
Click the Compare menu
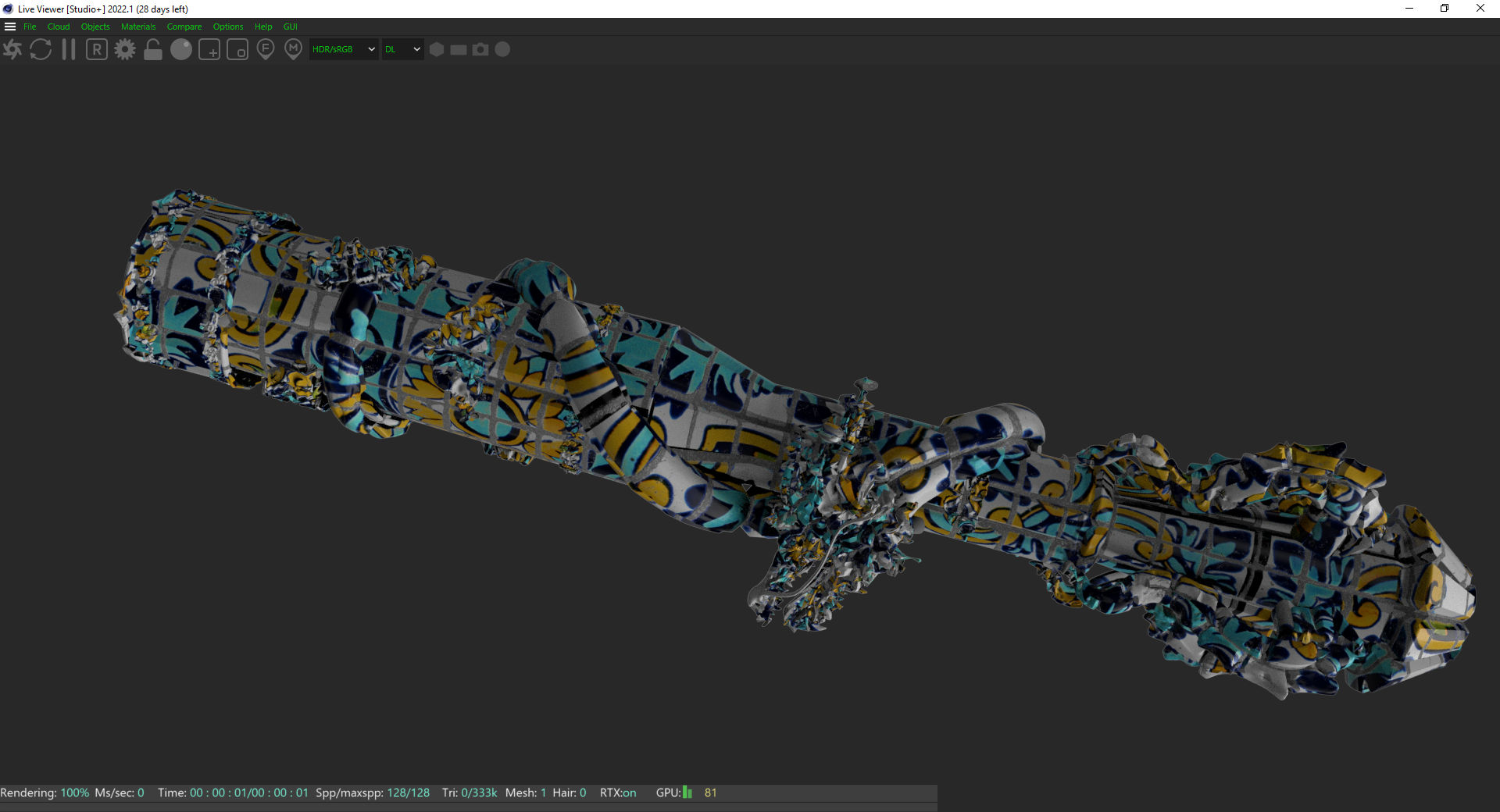tap(184, 27)
